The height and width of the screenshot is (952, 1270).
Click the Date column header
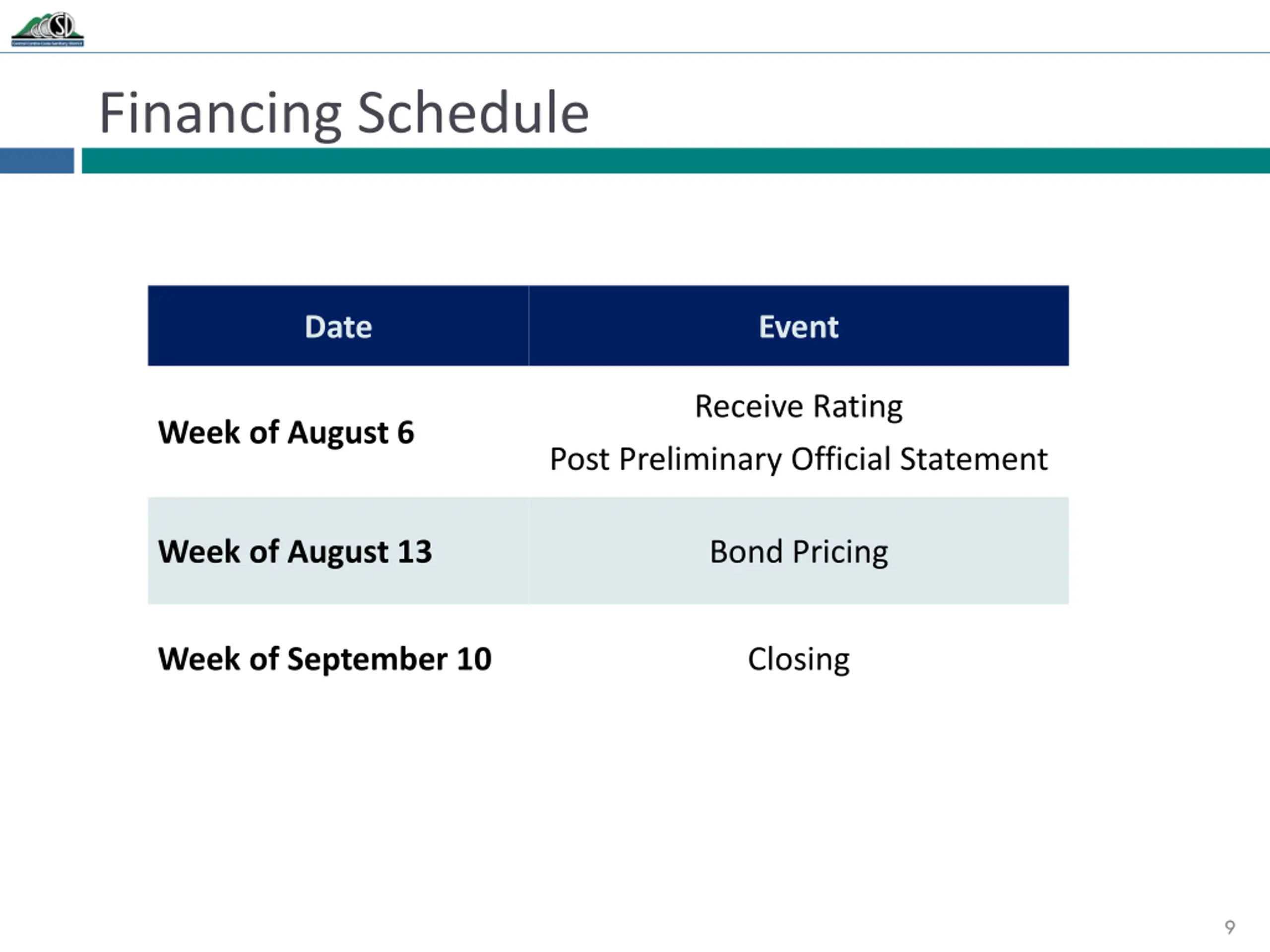(338, 325)
